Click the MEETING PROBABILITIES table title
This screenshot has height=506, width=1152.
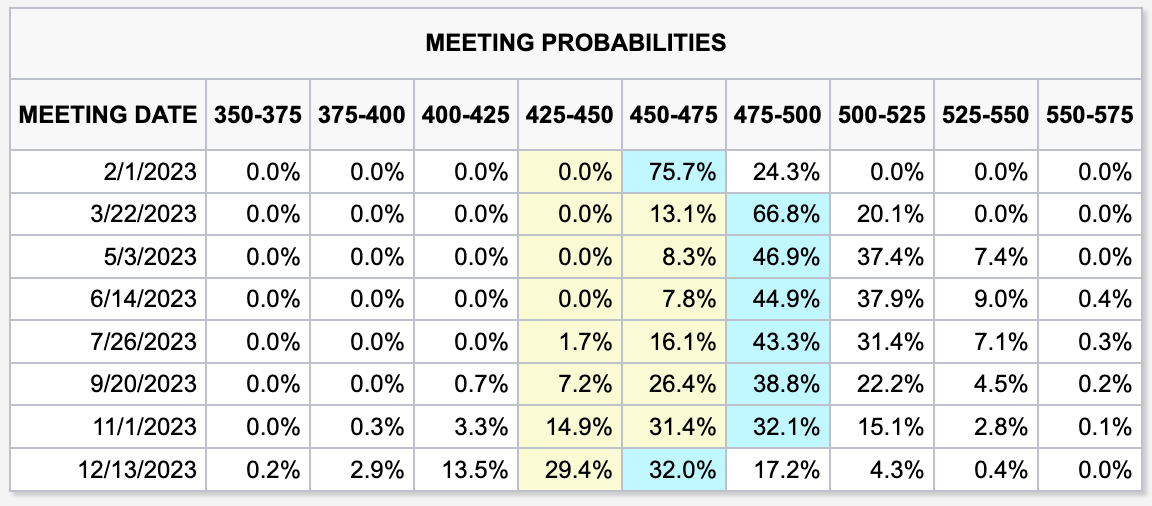pos(575,42)
